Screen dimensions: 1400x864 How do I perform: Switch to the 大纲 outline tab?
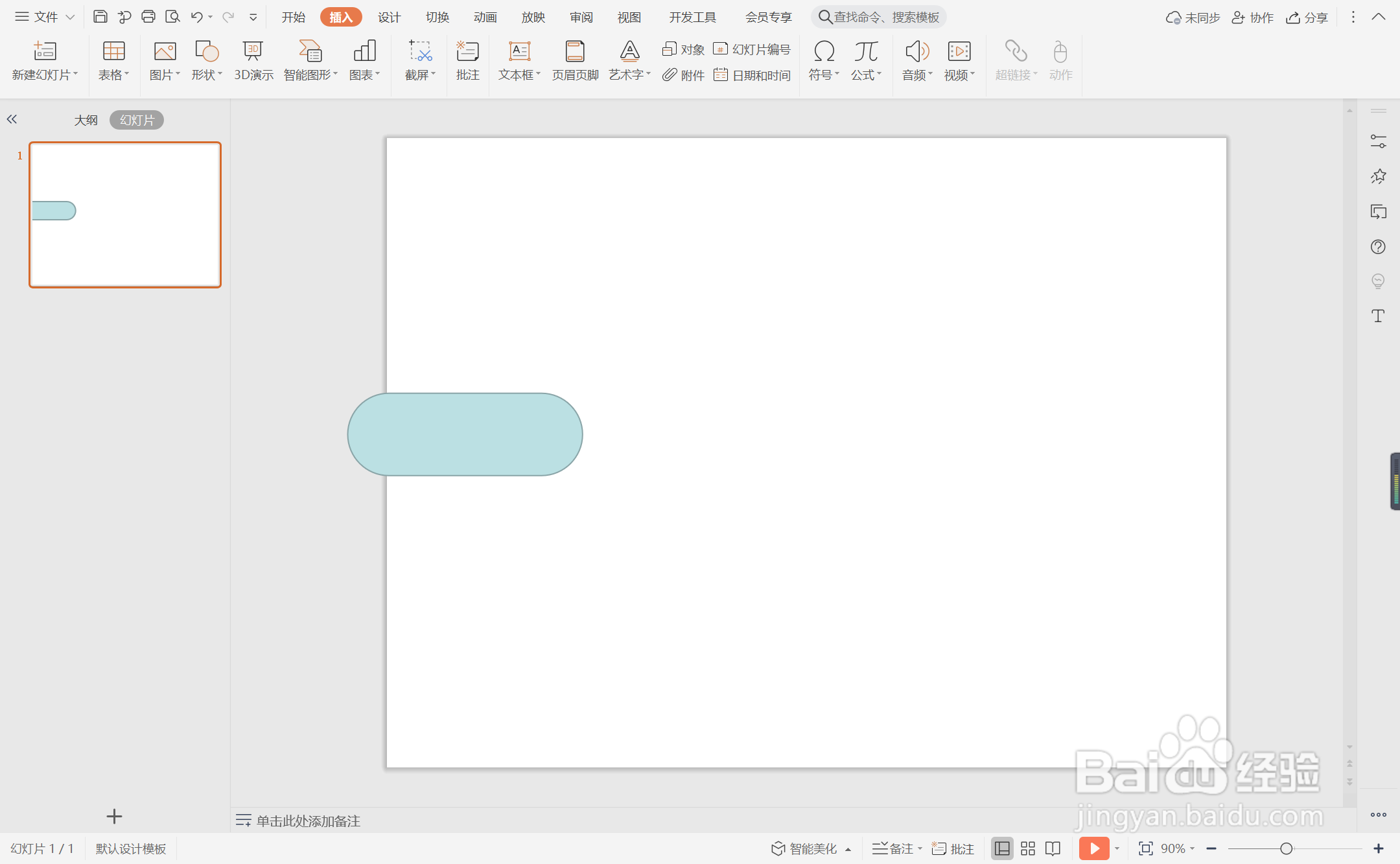[86, 120]
